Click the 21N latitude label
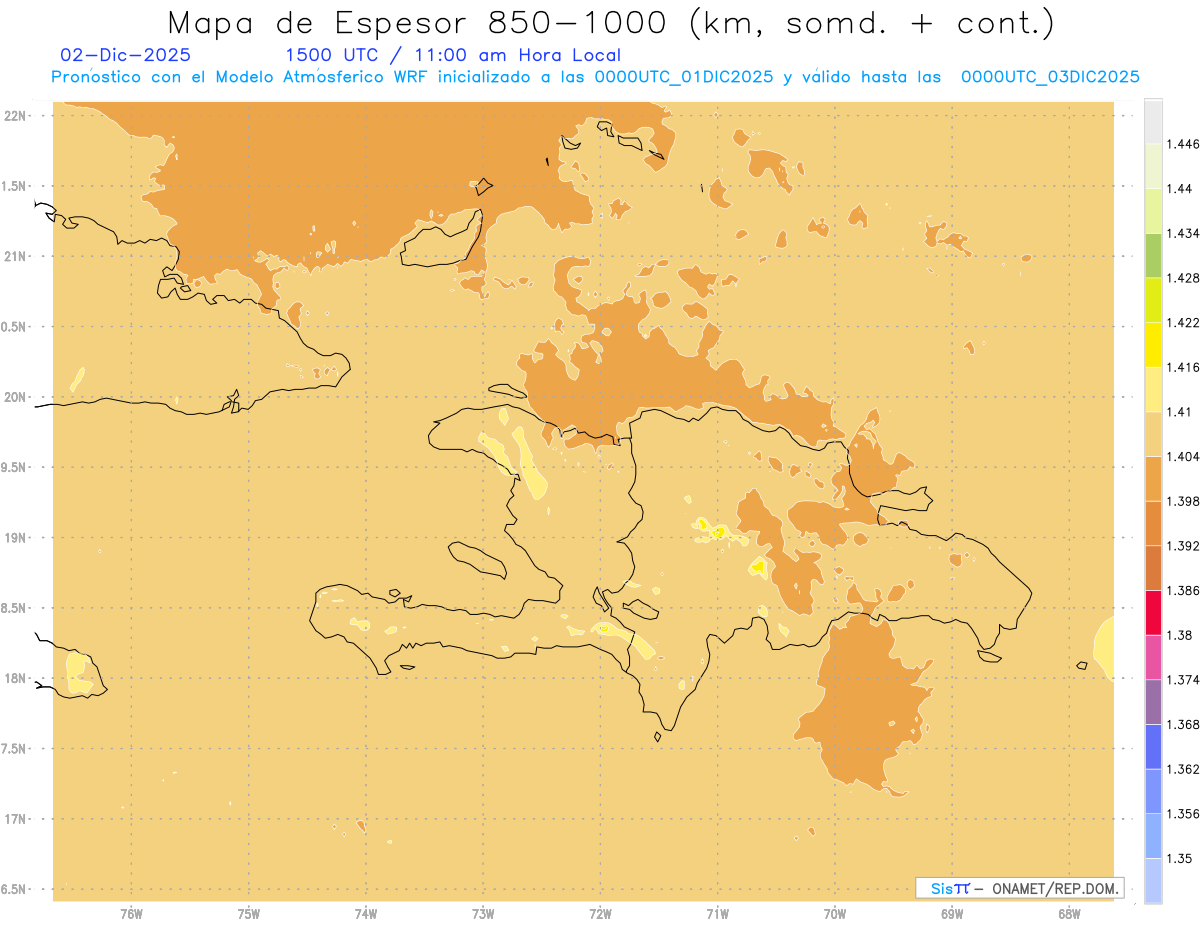1200x927 pixels. [15, 256]
